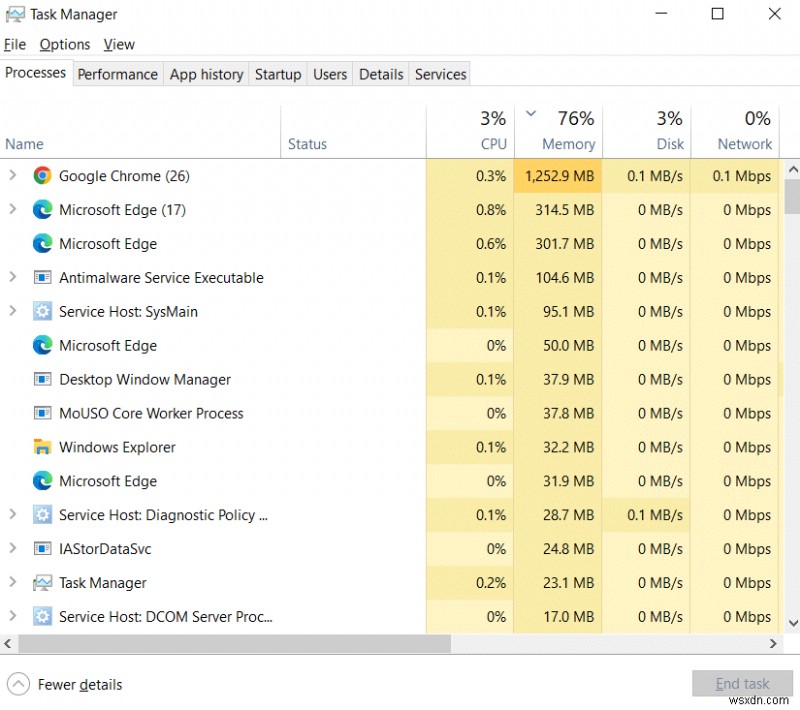Expand Antimalware Service Executable row
Image resolution: width=800 pixels, height=710 pixels.
tap(13, 277)
